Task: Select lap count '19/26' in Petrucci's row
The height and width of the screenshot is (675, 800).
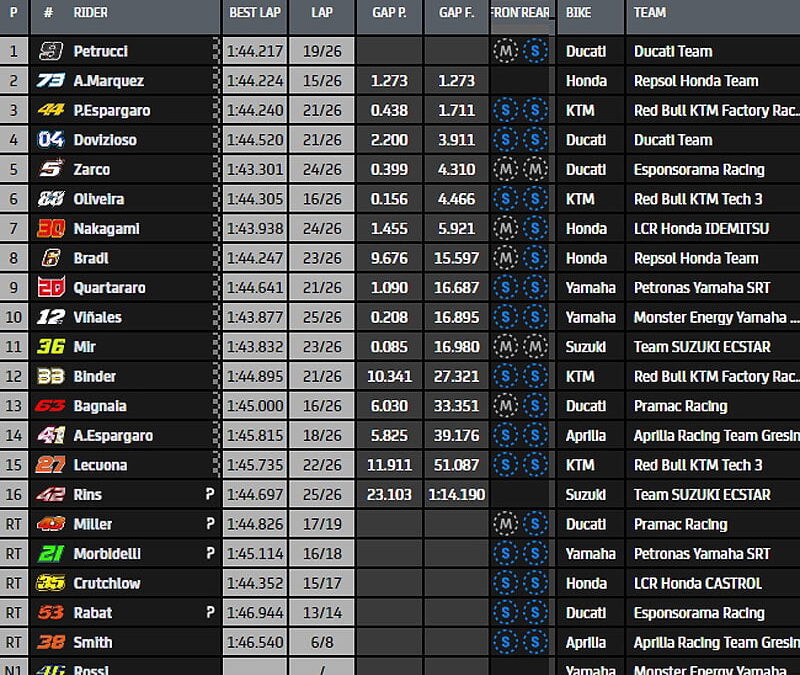Action: pos(322,51)
